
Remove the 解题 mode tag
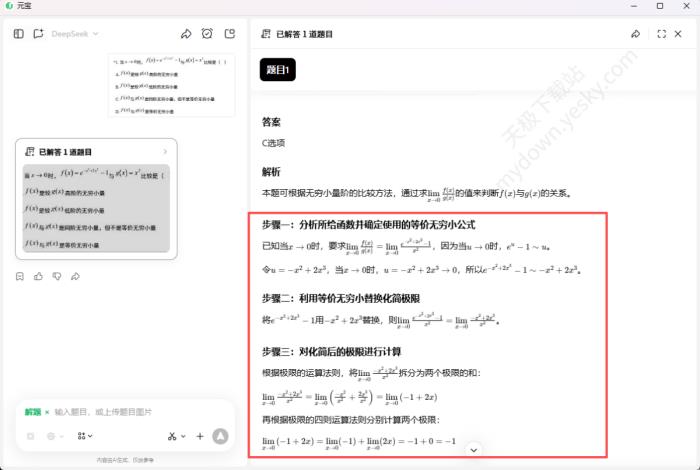47,412
